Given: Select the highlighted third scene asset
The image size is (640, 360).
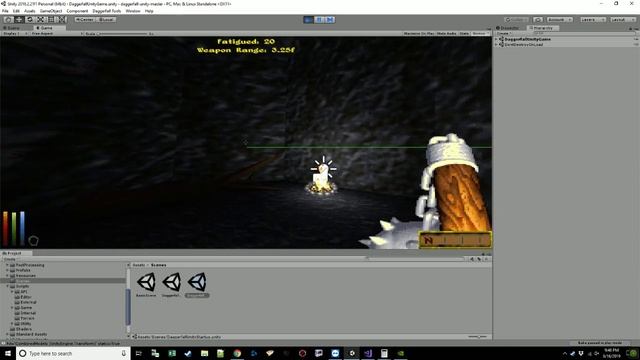Looking at the screenshot, I should pyautogui.click(x=197, y=285).
